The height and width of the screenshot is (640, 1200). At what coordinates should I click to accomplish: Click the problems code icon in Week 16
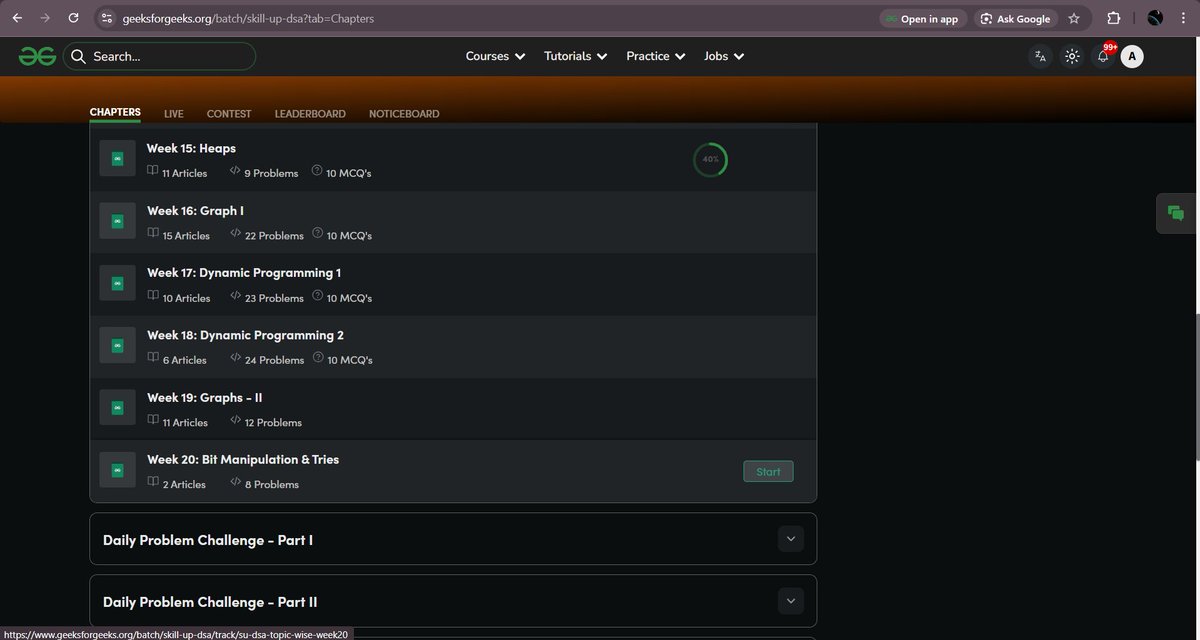[x=235, y=234]
